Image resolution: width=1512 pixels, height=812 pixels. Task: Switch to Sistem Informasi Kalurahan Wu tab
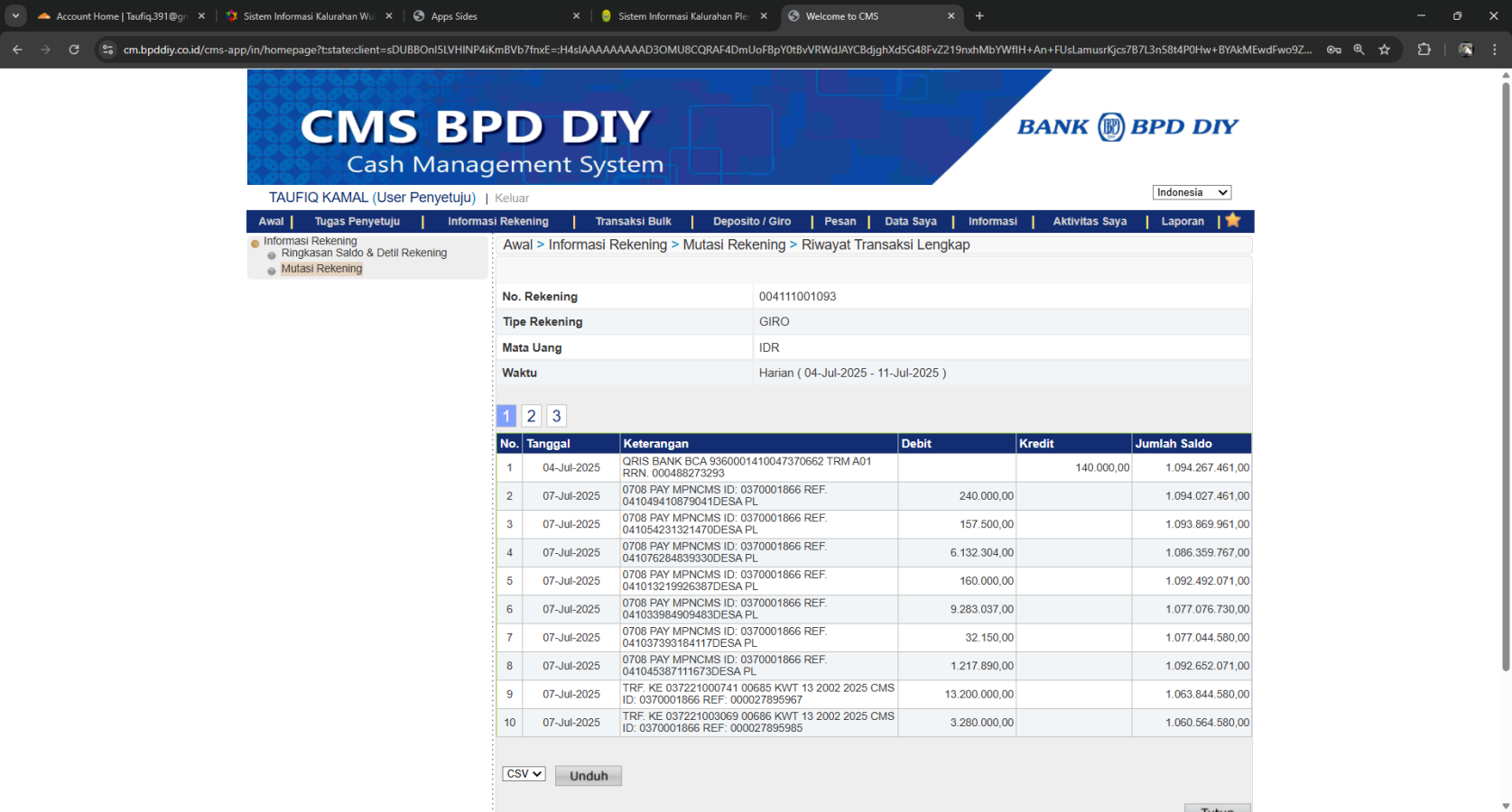click(307, 16)
